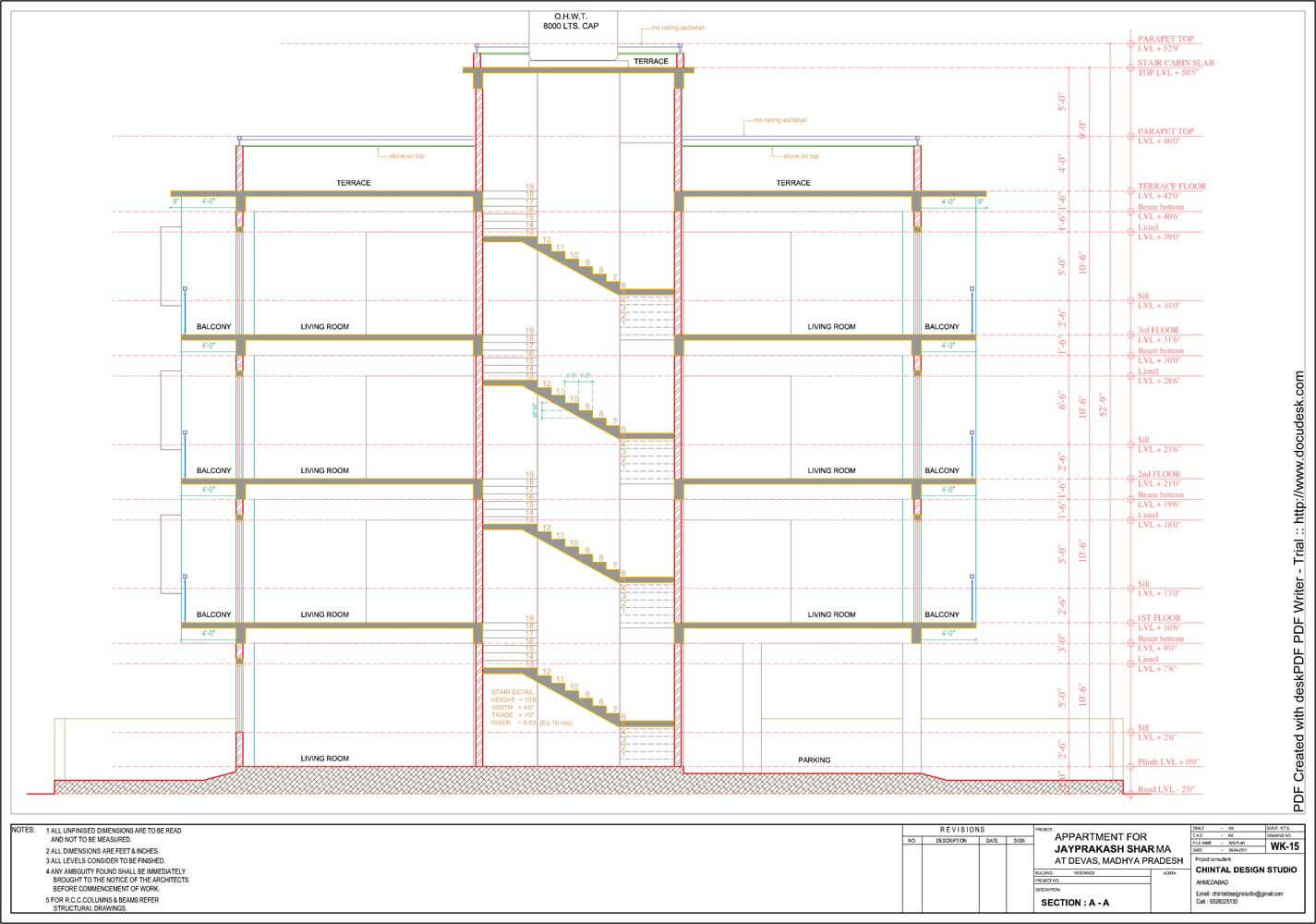The width and height of the screenshot is (1316, 924).
Task: Click the Parapet Top LVL +52'9" level marker circle
Action: (x=1129, y=43)
